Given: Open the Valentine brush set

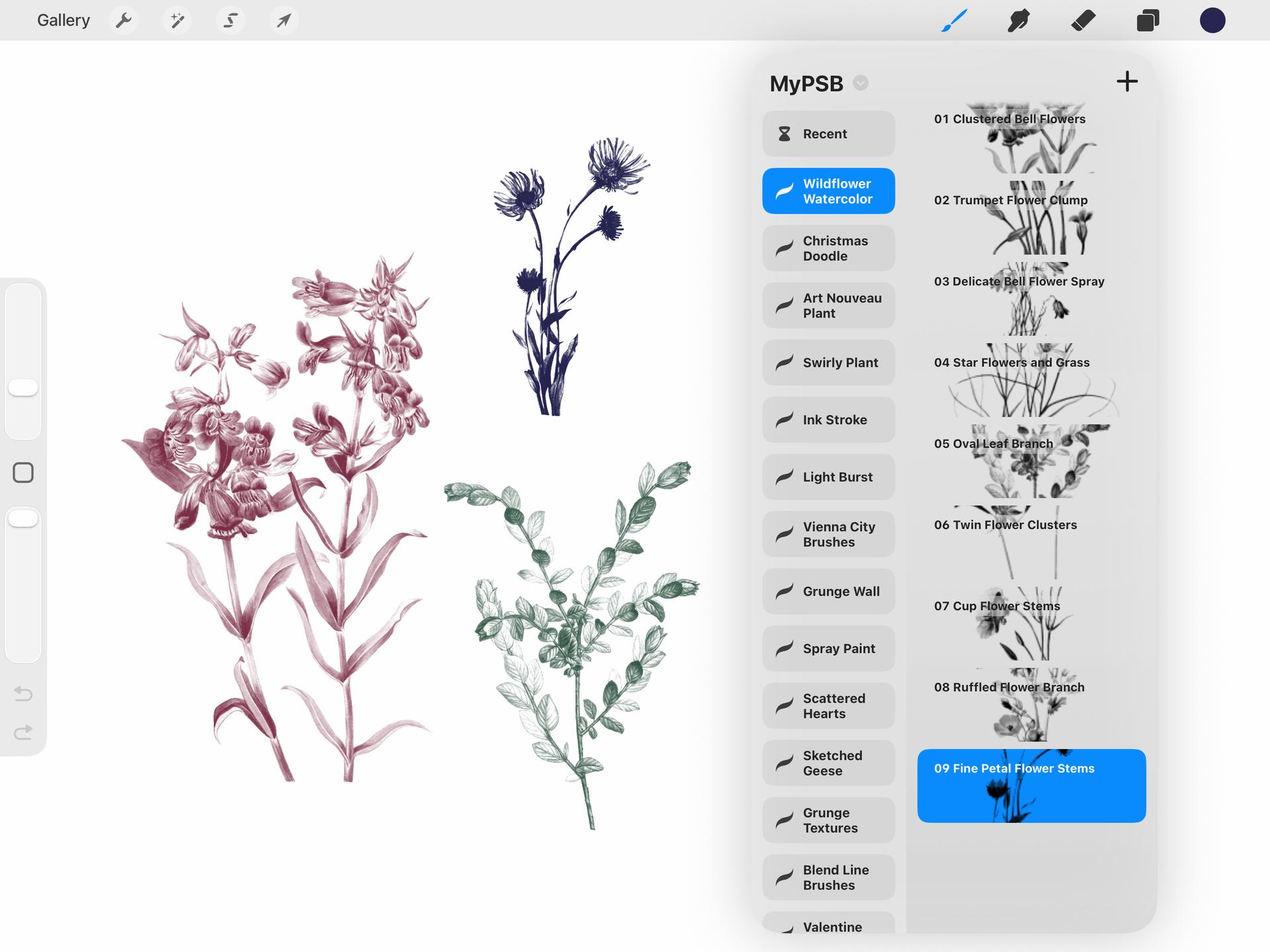Looking at the screenshot, I should [x=828, y=923].
